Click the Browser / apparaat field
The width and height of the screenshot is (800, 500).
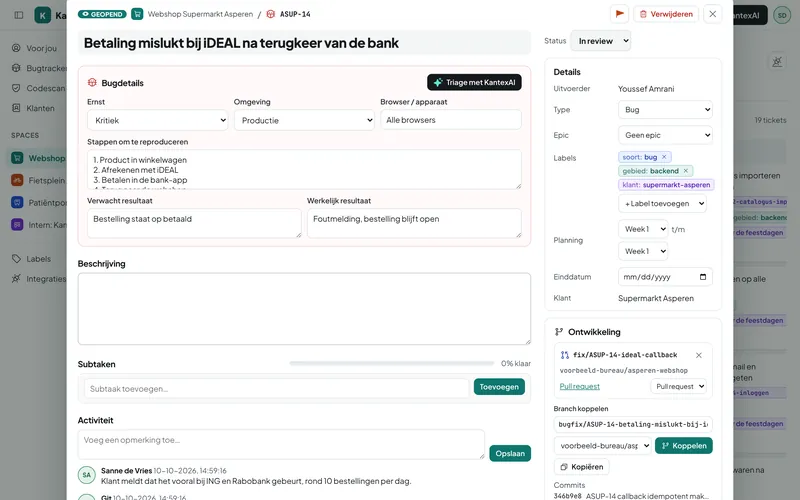(451, 120)
